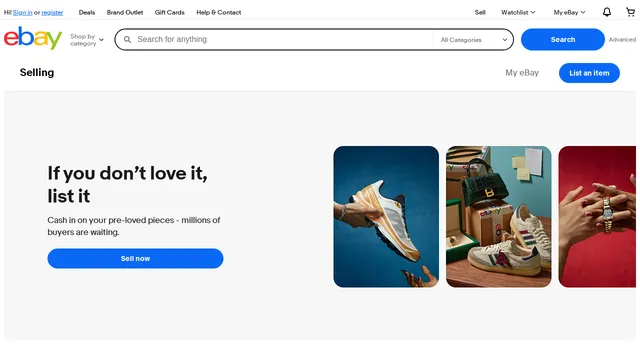This screenshot has width=640, height=360.
Task: Click the register link
Action: 52,12
